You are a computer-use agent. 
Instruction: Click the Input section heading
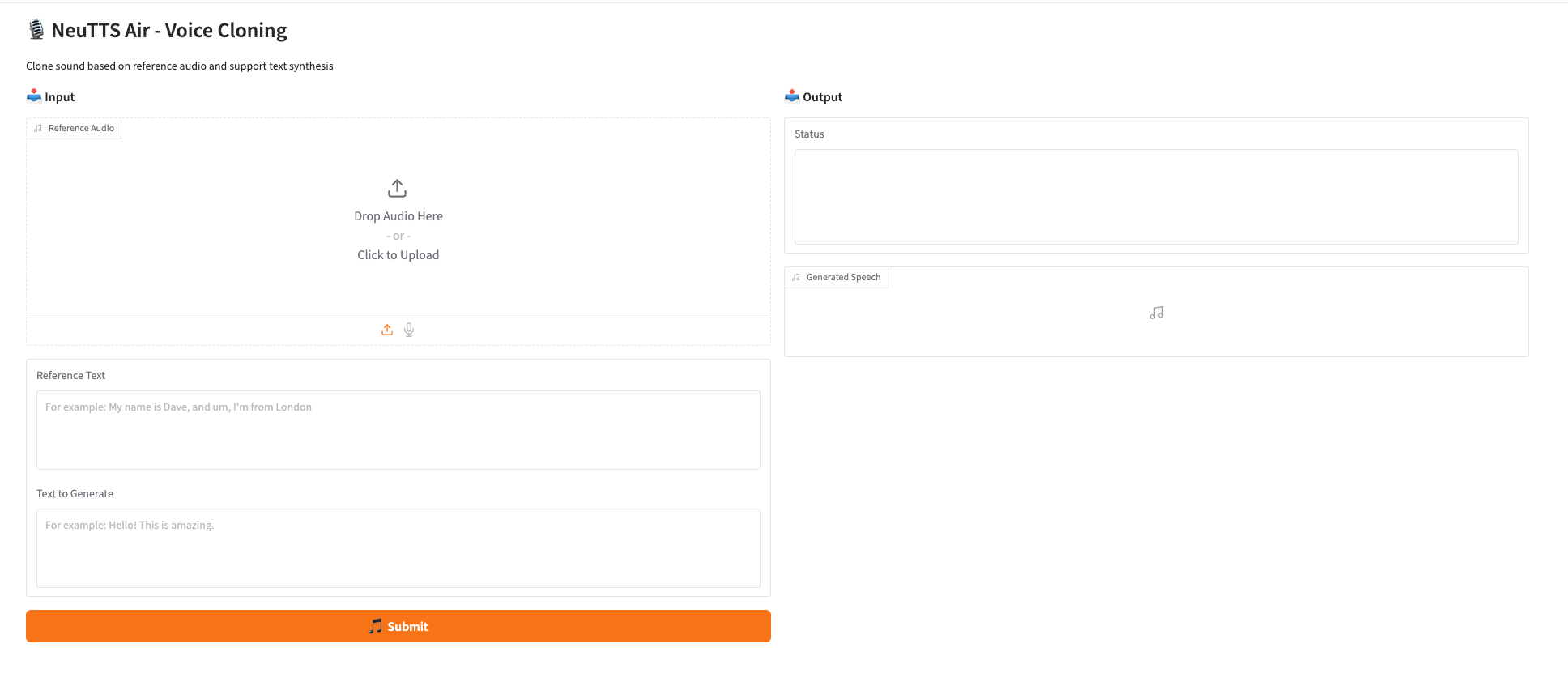(x=59, y=96)
